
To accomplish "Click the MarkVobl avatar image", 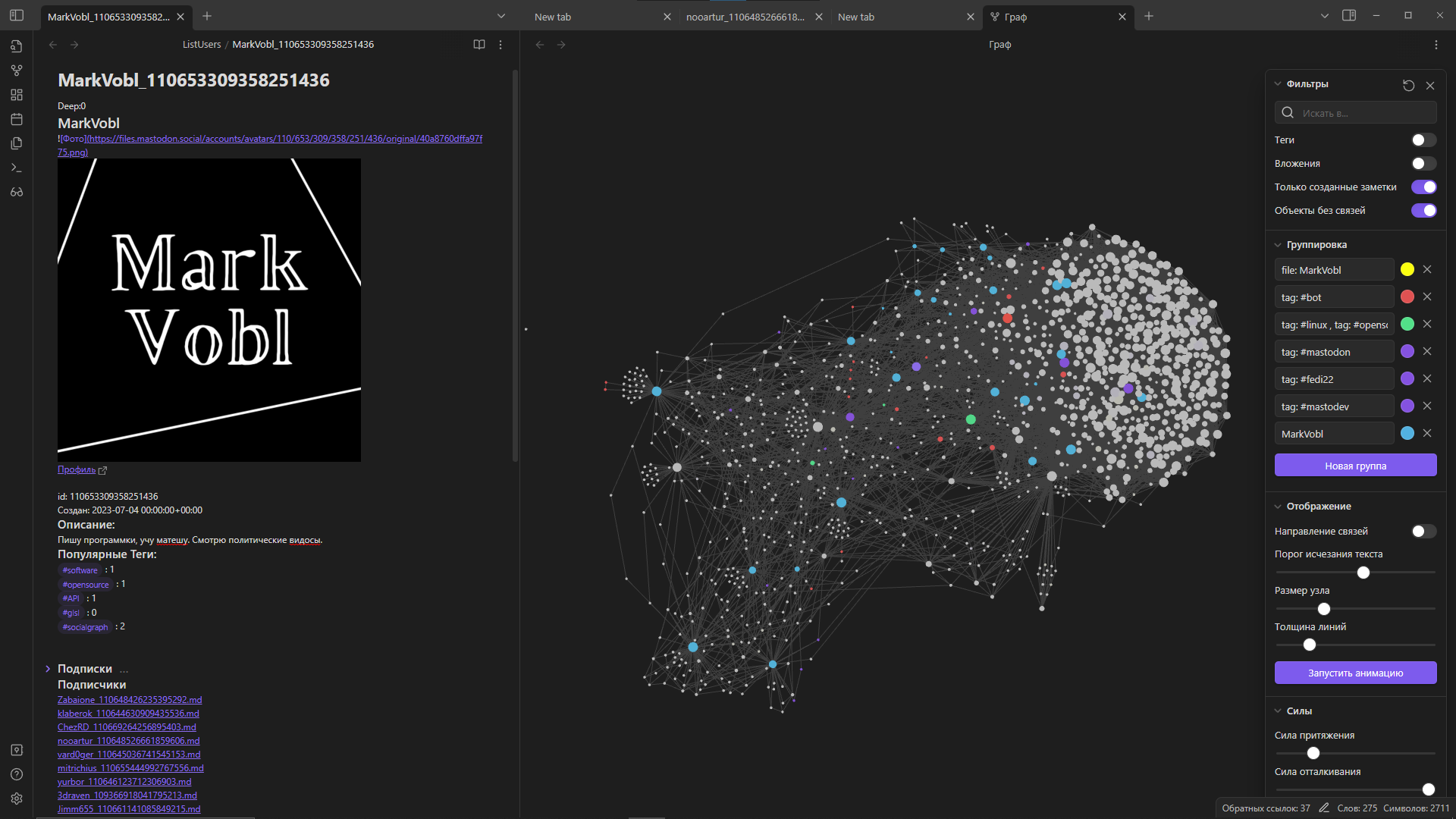I will (x=209, y=310).
